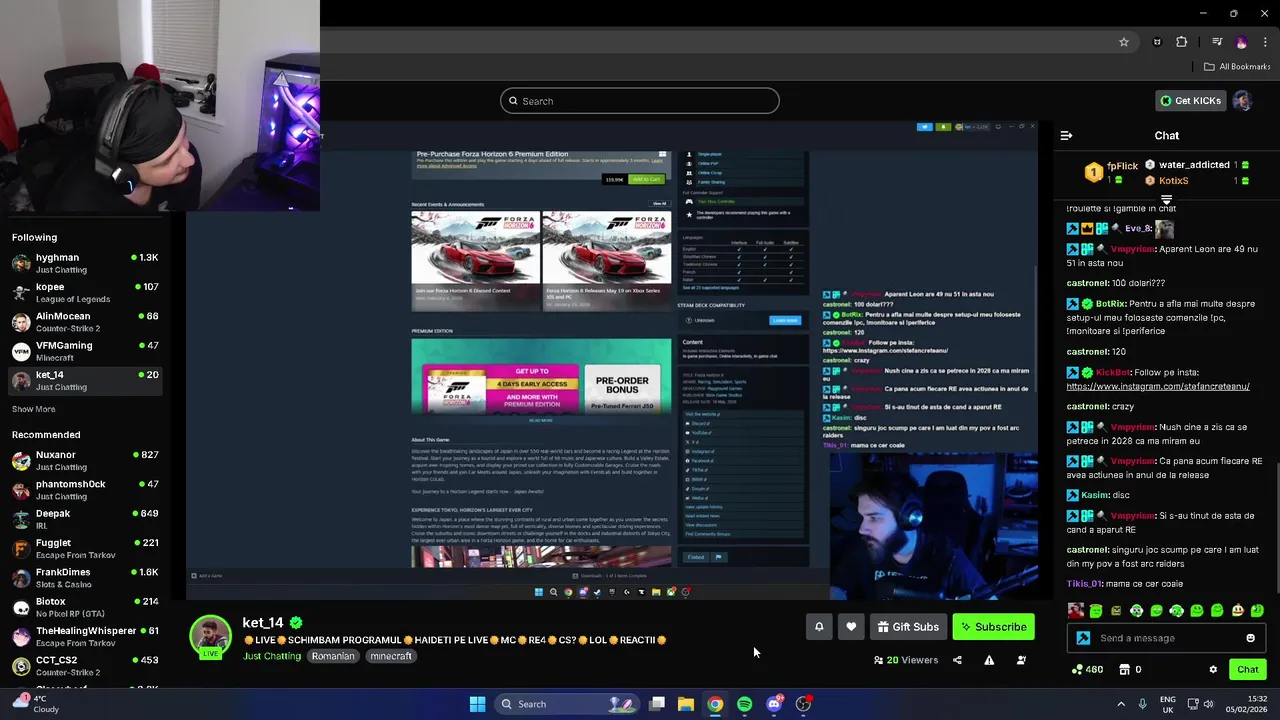Image resolution: width=1280 pixels, height=720 pixels.
Task: Expand Following list with Show more
Action: coord(34,409)
